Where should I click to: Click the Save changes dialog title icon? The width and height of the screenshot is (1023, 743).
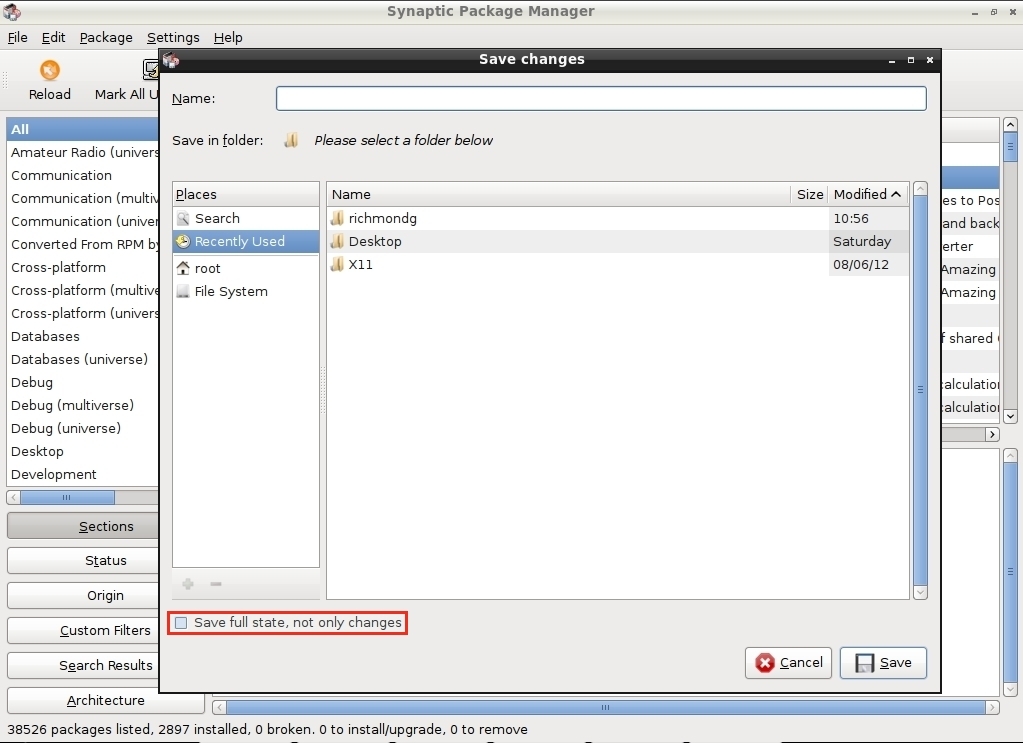(x=171, y=60)
